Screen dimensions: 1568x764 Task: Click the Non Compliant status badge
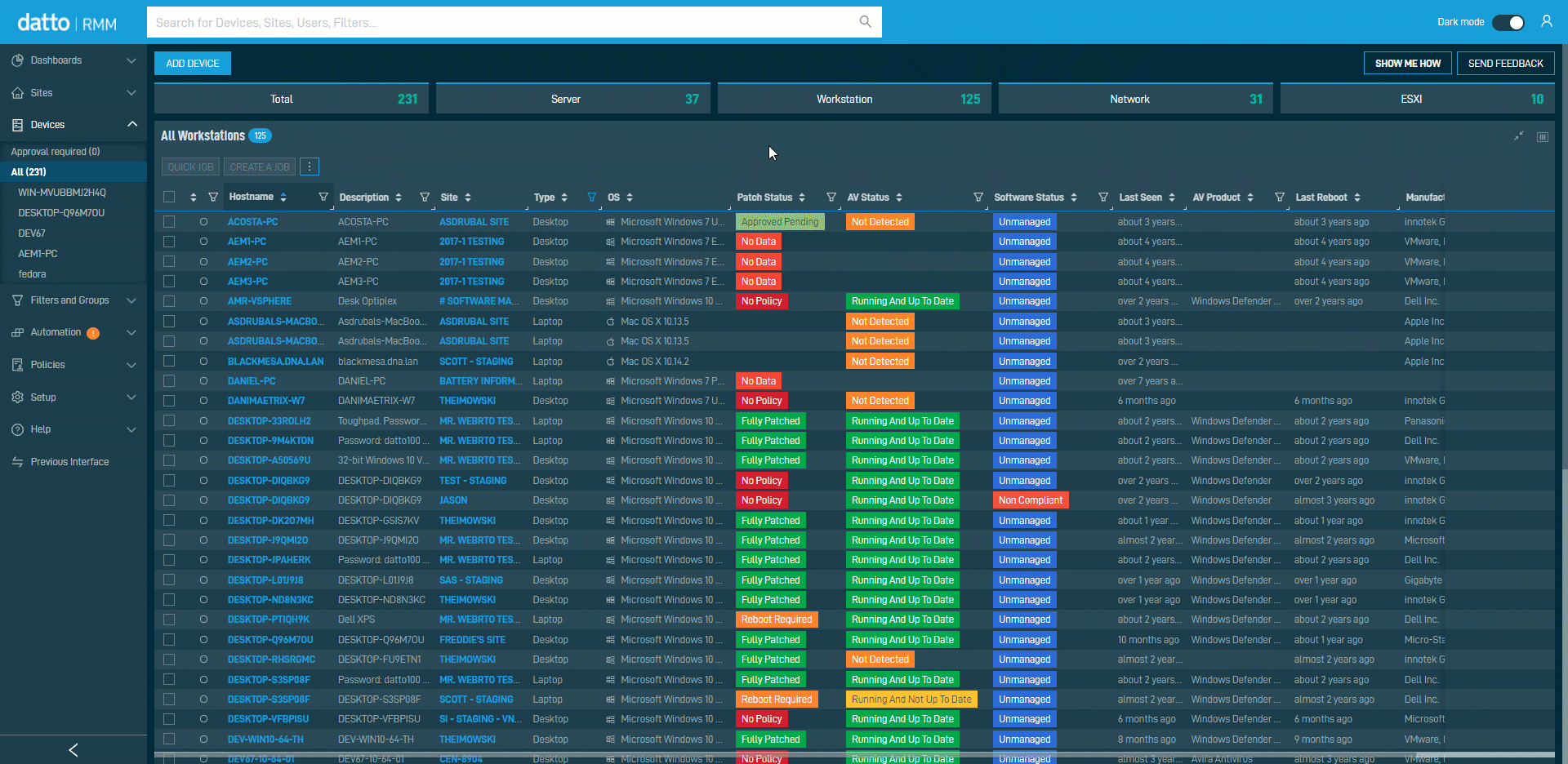point(1031,500)
